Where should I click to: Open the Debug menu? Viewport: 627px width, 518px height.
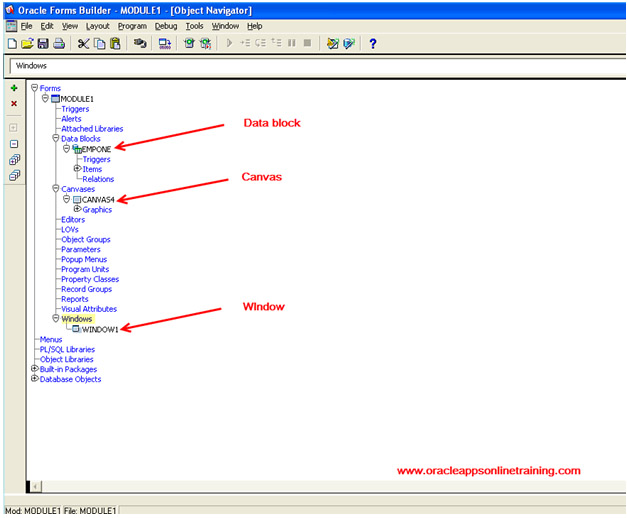[166, 26]
